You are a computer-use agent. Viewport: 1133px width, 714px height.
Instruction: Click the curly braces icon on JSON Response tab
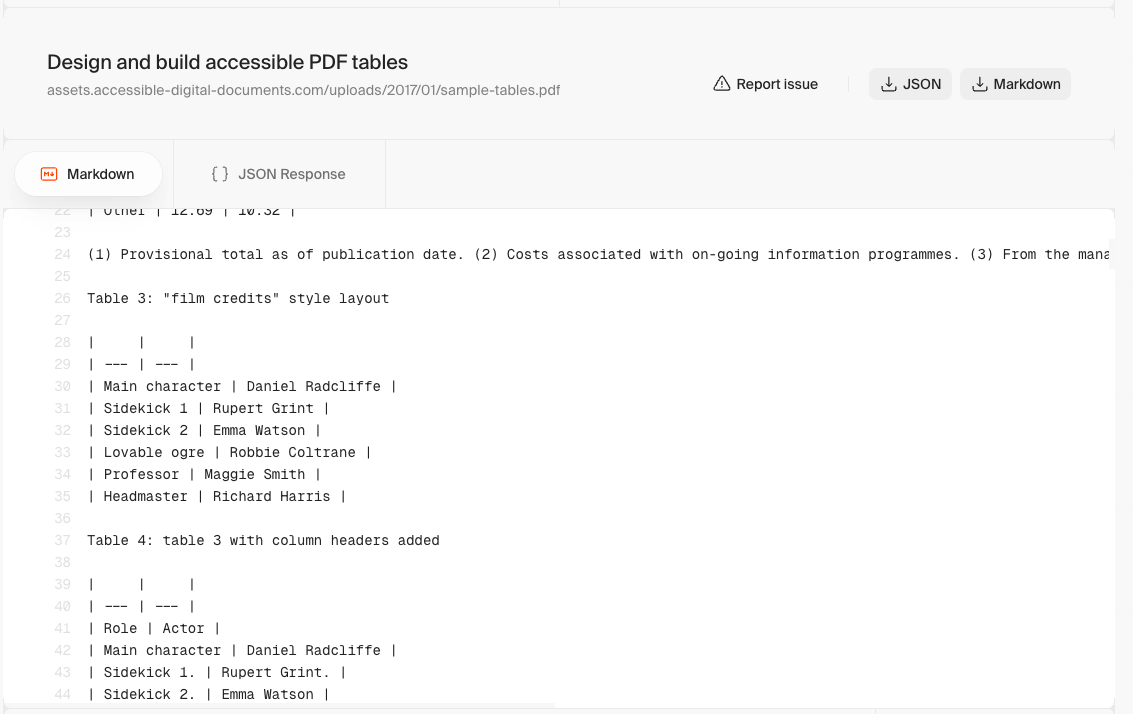[220, 174]
